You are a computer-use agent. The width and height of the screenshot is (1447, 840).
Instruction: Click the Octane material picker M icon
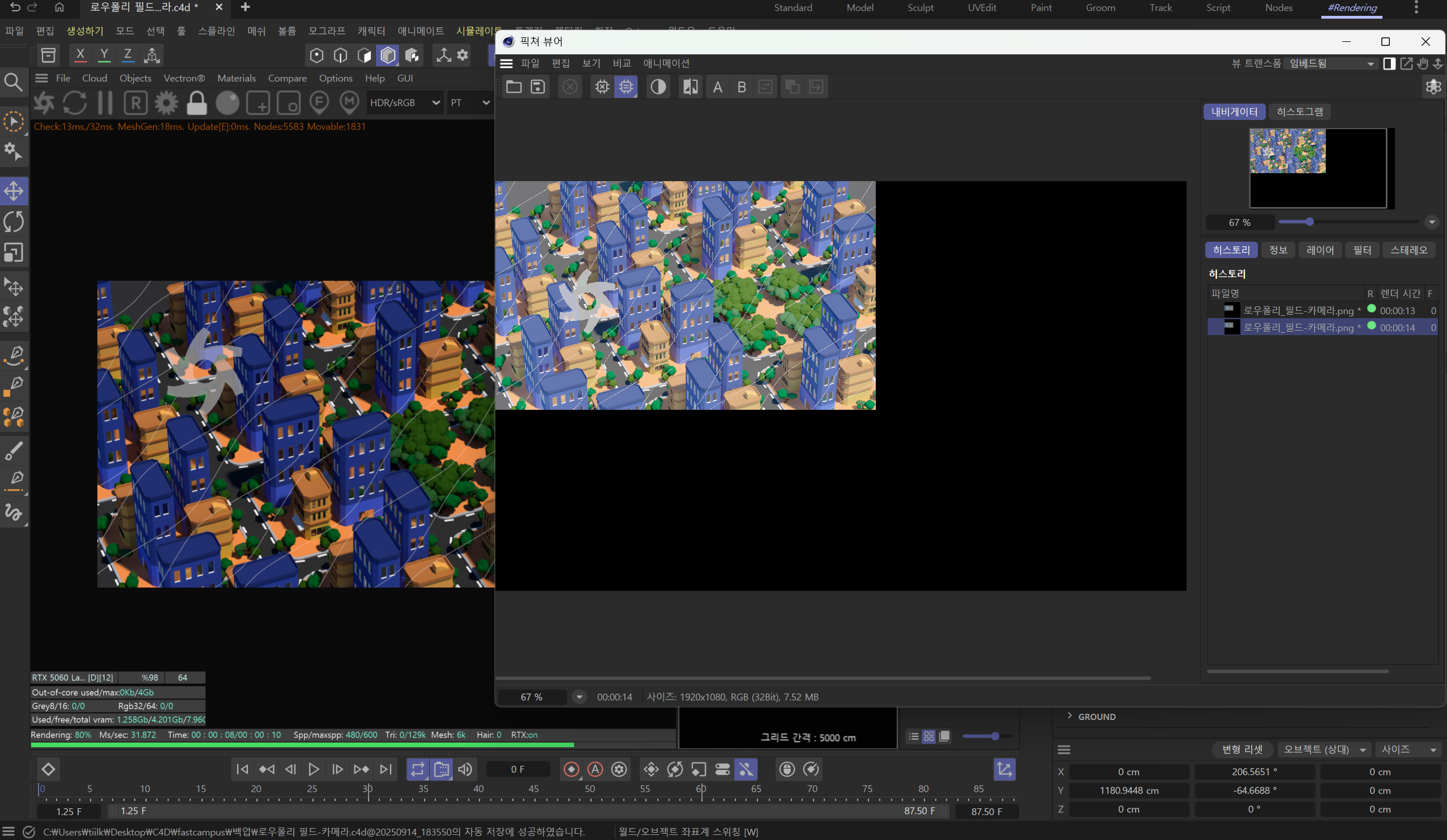(x=349, y=103)
